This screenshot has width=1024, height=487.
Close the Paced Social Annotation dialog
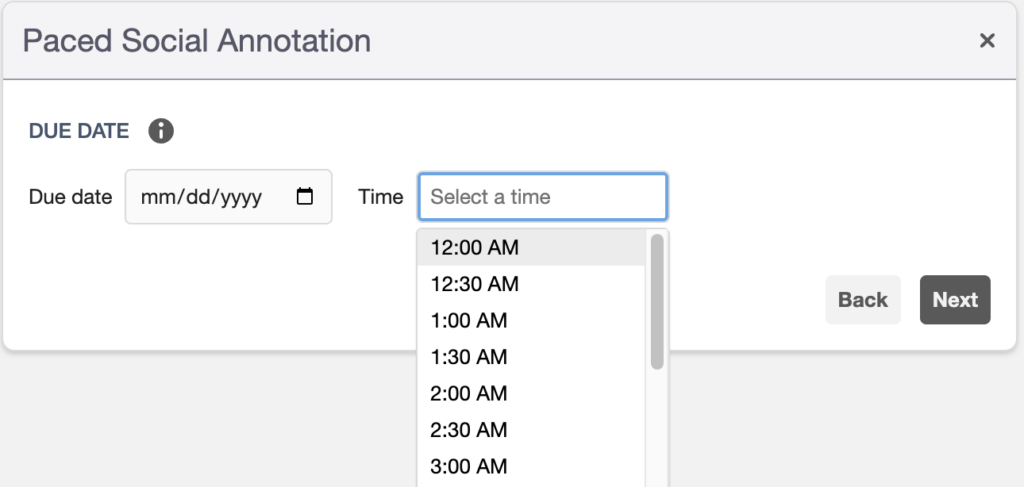[987, 40]
